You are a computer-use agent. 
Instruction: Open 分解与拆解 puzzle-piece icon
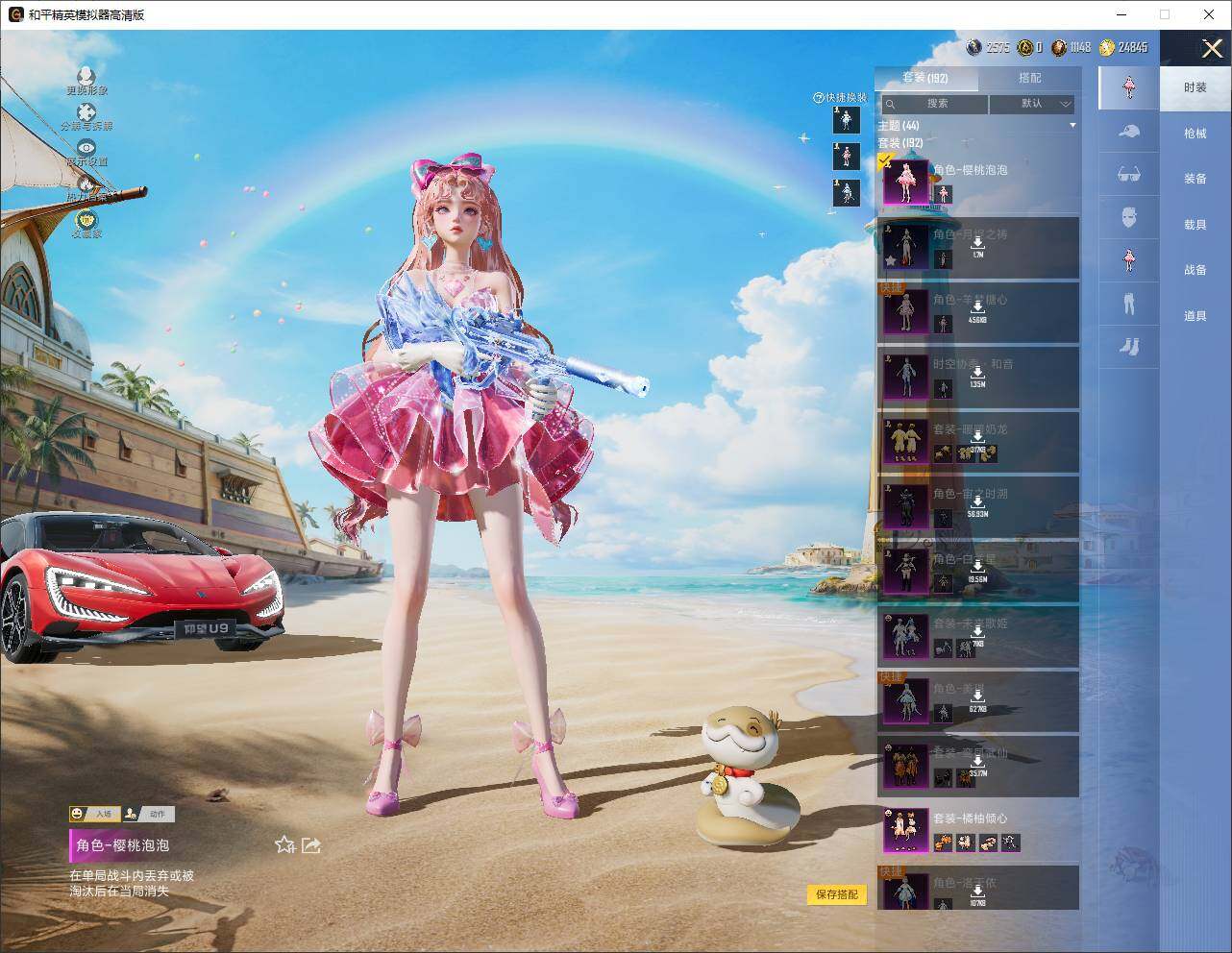tap(86, 112)
